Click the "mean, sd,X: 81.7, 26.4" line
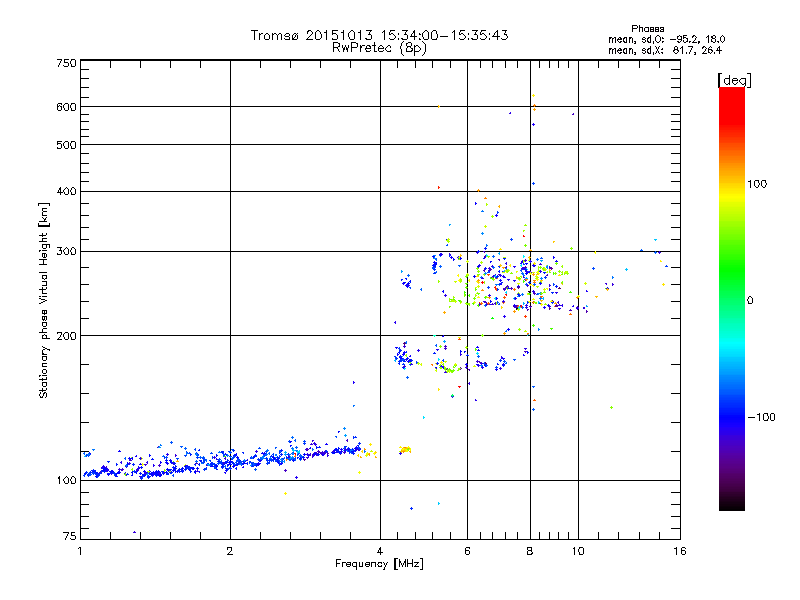The width and height of the screenshot is (800, 600). coord(665,50)
